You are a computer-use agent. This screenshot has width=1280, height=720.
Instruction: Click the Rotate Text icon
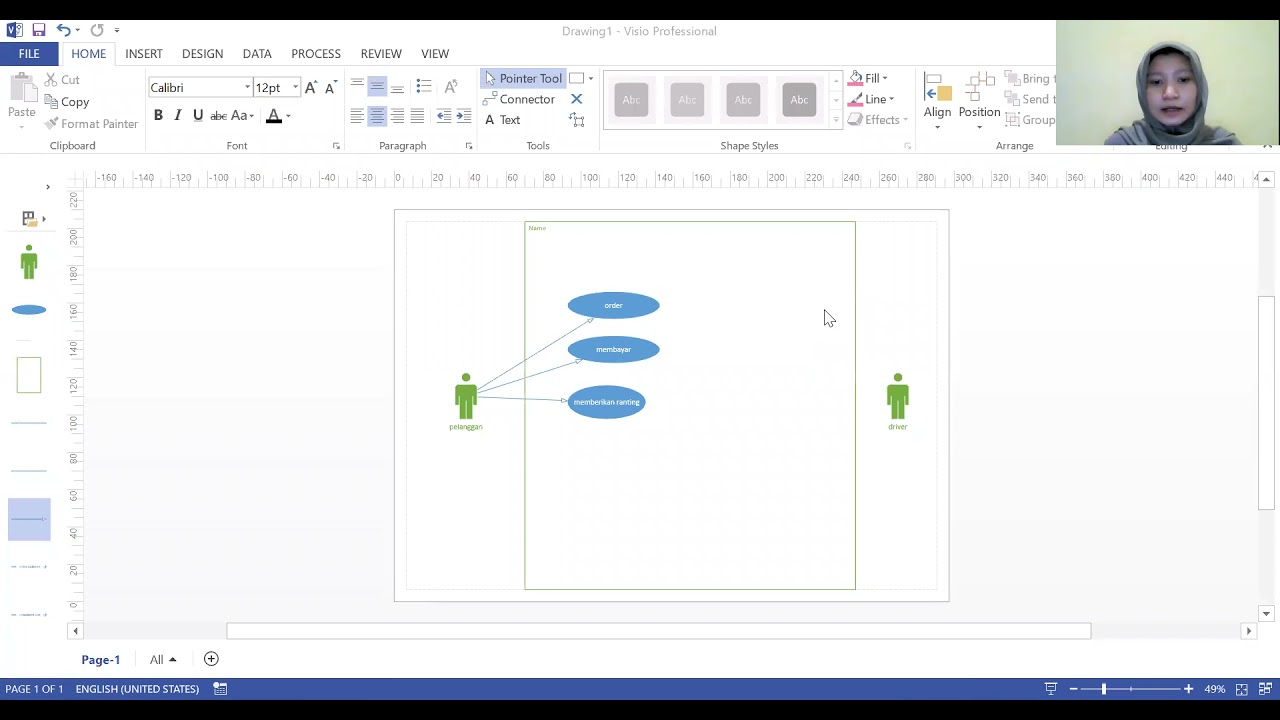click(x=451, y=87)
